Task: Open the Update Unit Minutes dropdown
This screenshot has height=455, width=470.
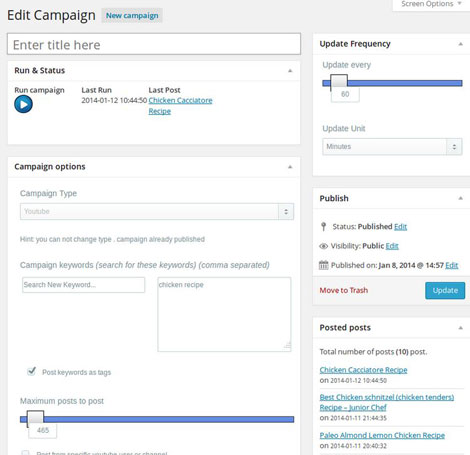Action: click(392, 147)
